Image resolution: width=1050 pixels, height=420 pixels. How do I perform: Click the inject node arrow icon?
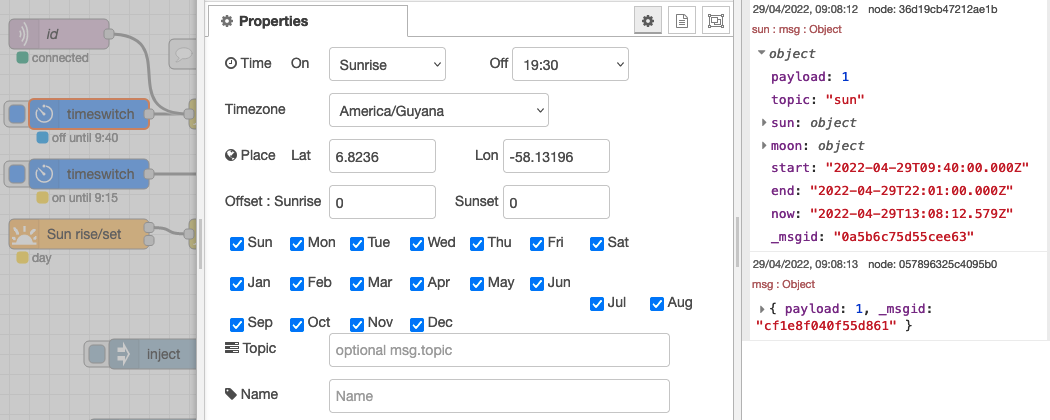tap(123, 354)
